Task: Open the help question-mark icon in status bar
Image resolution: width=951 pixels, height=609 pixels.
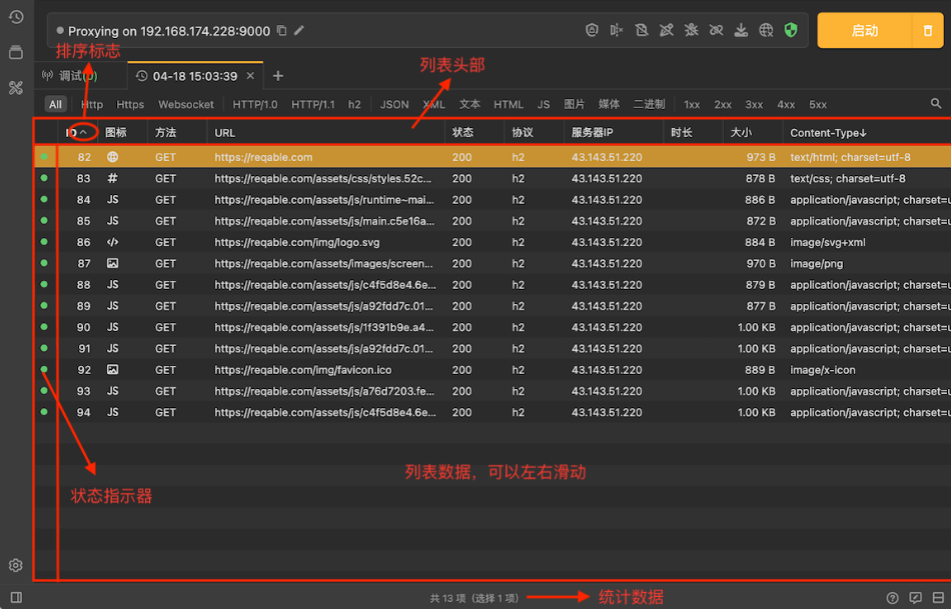Action: [x=892, y=598]
